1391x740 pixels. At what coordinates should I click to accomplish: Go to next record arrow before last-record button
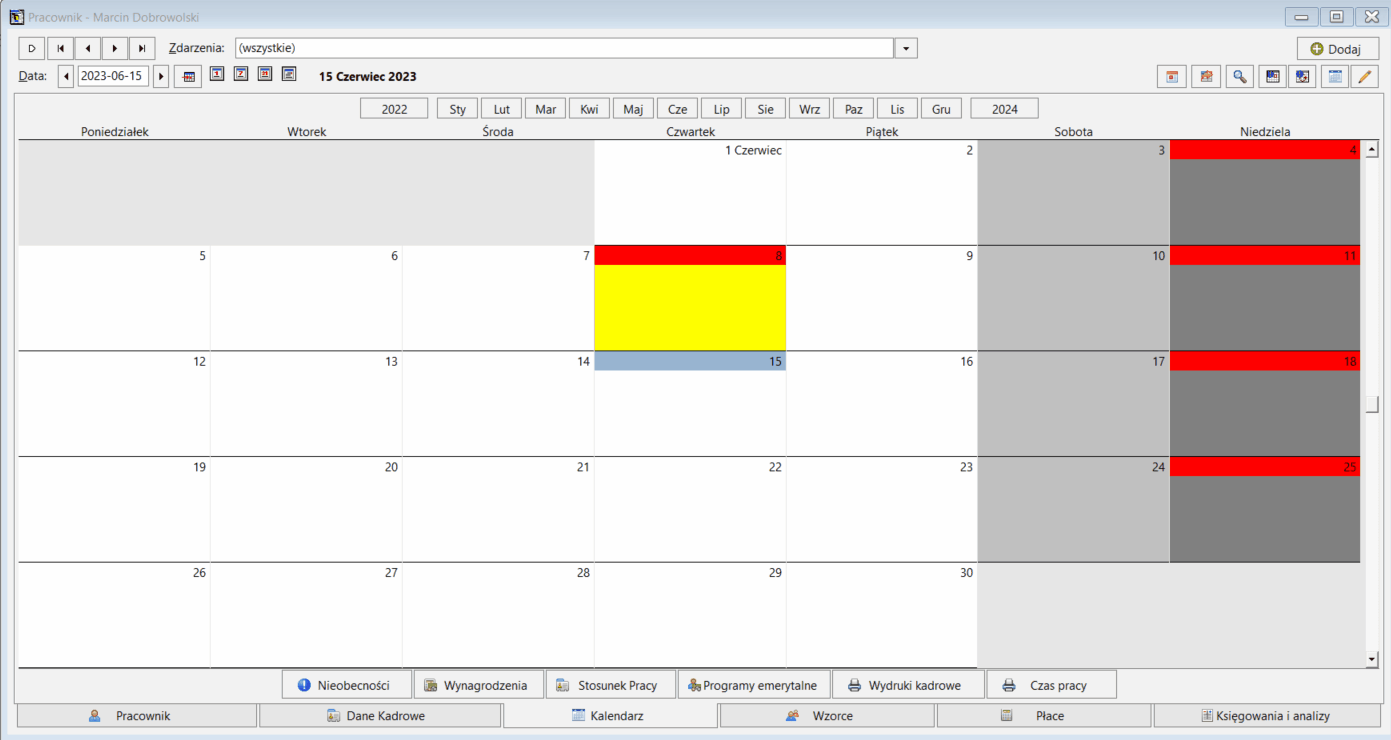click(x=115, y=48)
